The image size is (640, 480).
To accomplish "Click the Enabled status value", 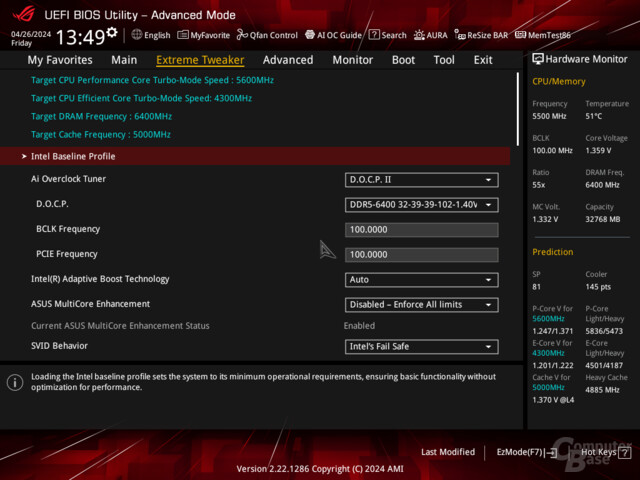I will coord(359,326).
